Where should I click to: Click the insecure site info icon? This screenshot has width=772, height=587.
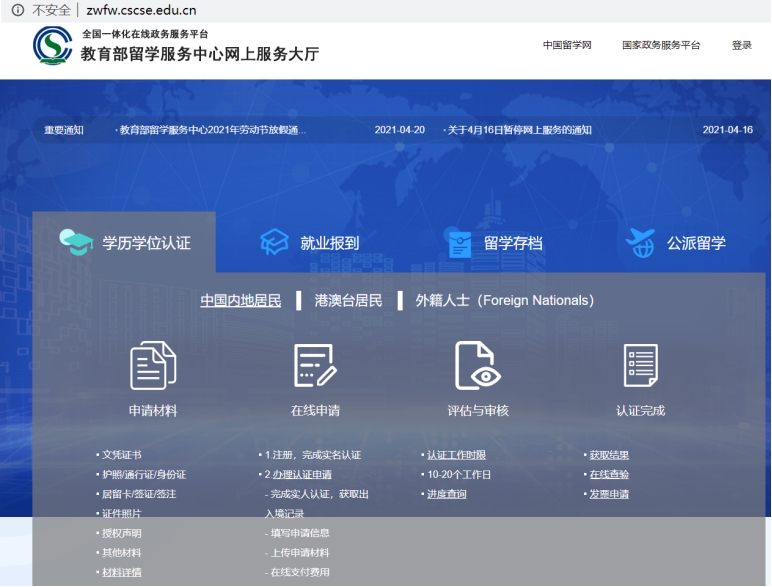coord(17,10)
